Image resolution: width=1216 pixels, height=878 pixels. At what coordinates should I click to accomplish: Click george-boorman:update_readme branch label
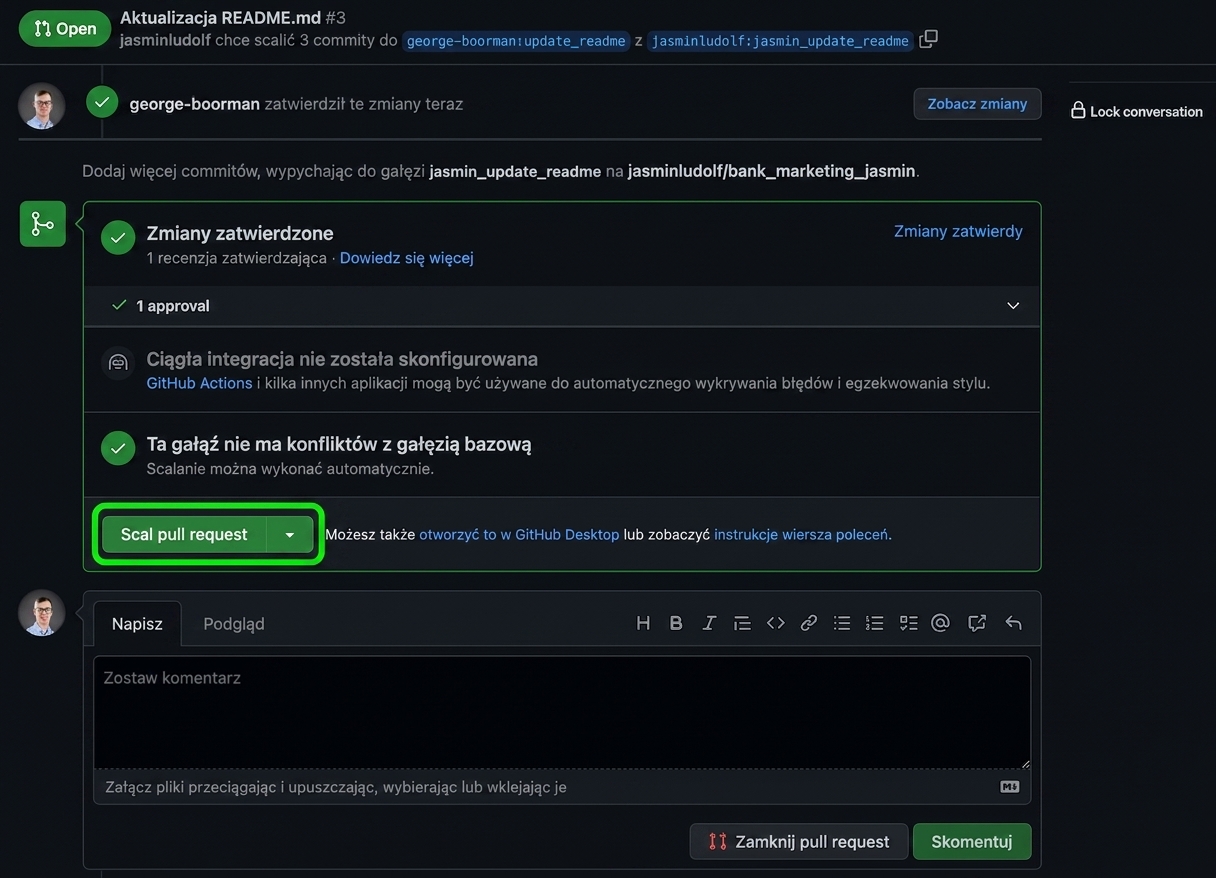(x=516, y=41)
